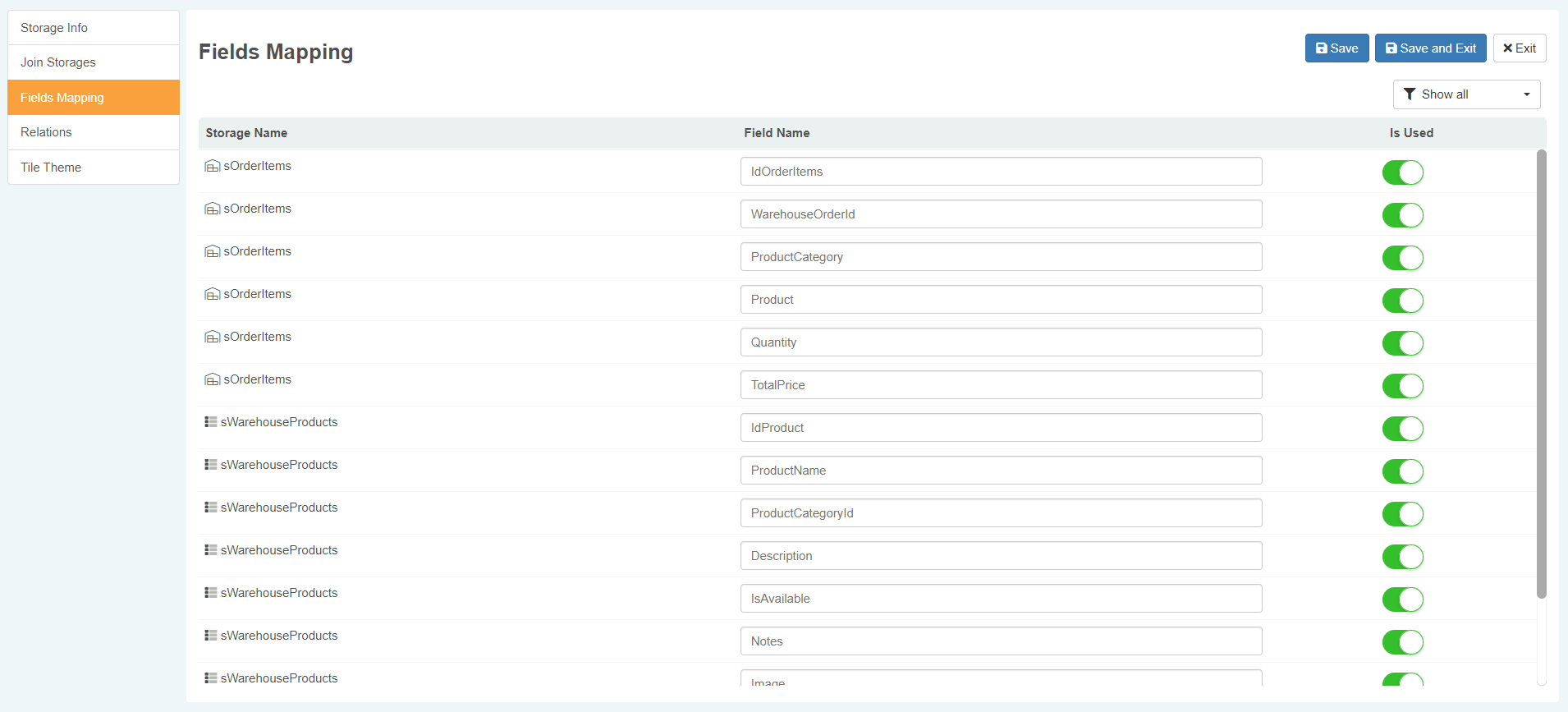Click the warehouse icon in the ProductCategory row
This screenshot has height=712, width=1568.
point(212,251)
